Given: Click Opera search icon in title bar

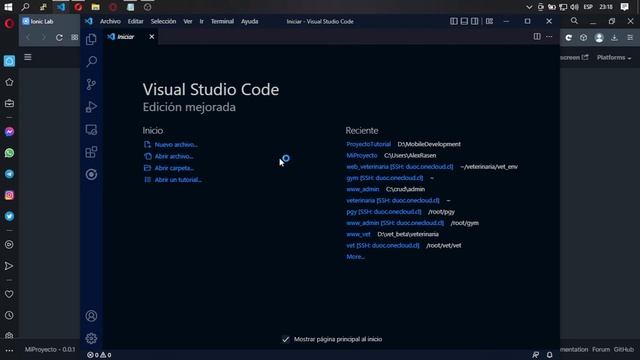Looking at the screenshot, I should click(x=574, y=21).
